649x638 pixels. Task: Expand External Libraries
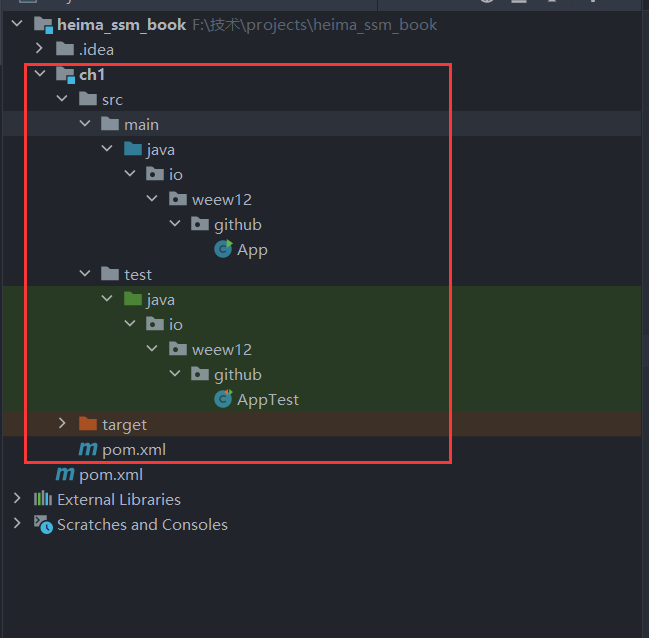[x=17, y=498]
